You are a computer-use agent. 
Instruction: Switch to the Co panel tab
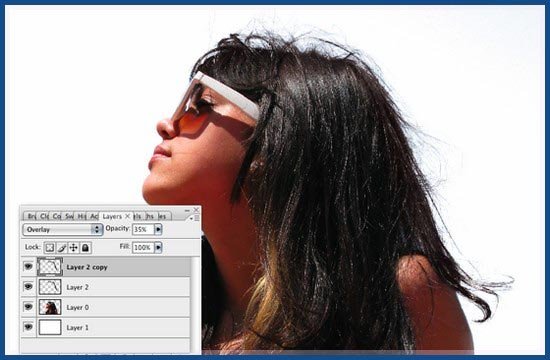[56, 216]
